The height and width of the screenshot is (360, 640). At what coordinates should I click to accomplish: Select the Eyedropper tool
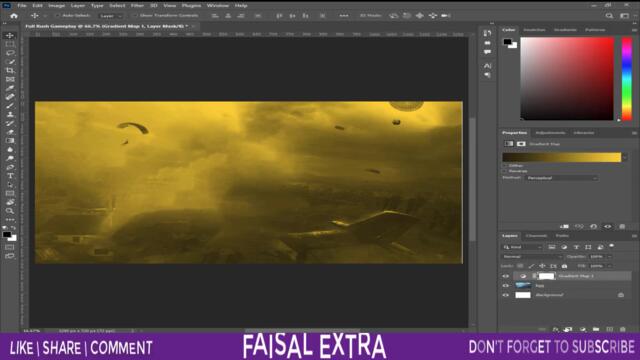(x=10, y=88)
